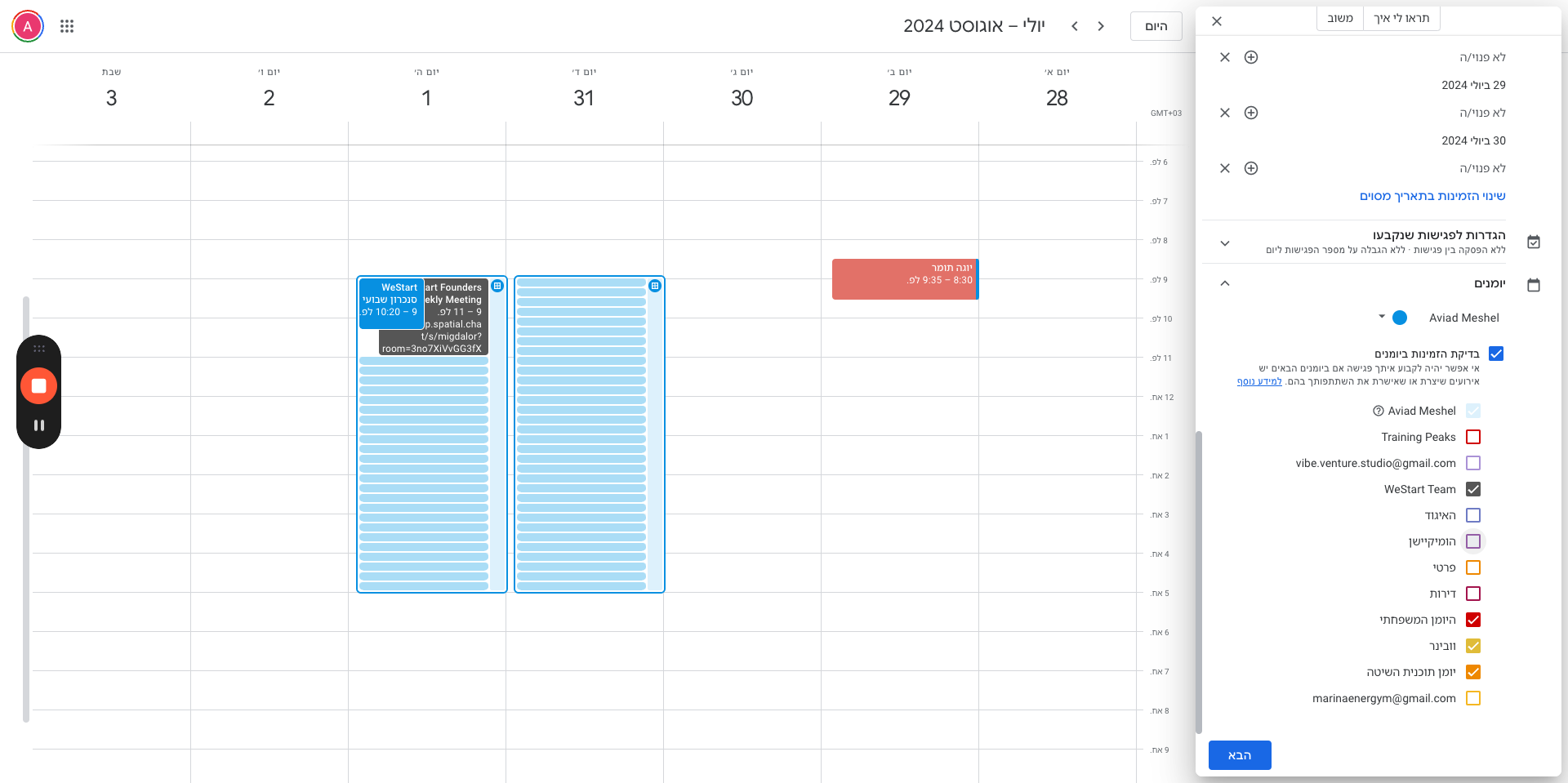Click the GMT+03 timezone label

1166,113
